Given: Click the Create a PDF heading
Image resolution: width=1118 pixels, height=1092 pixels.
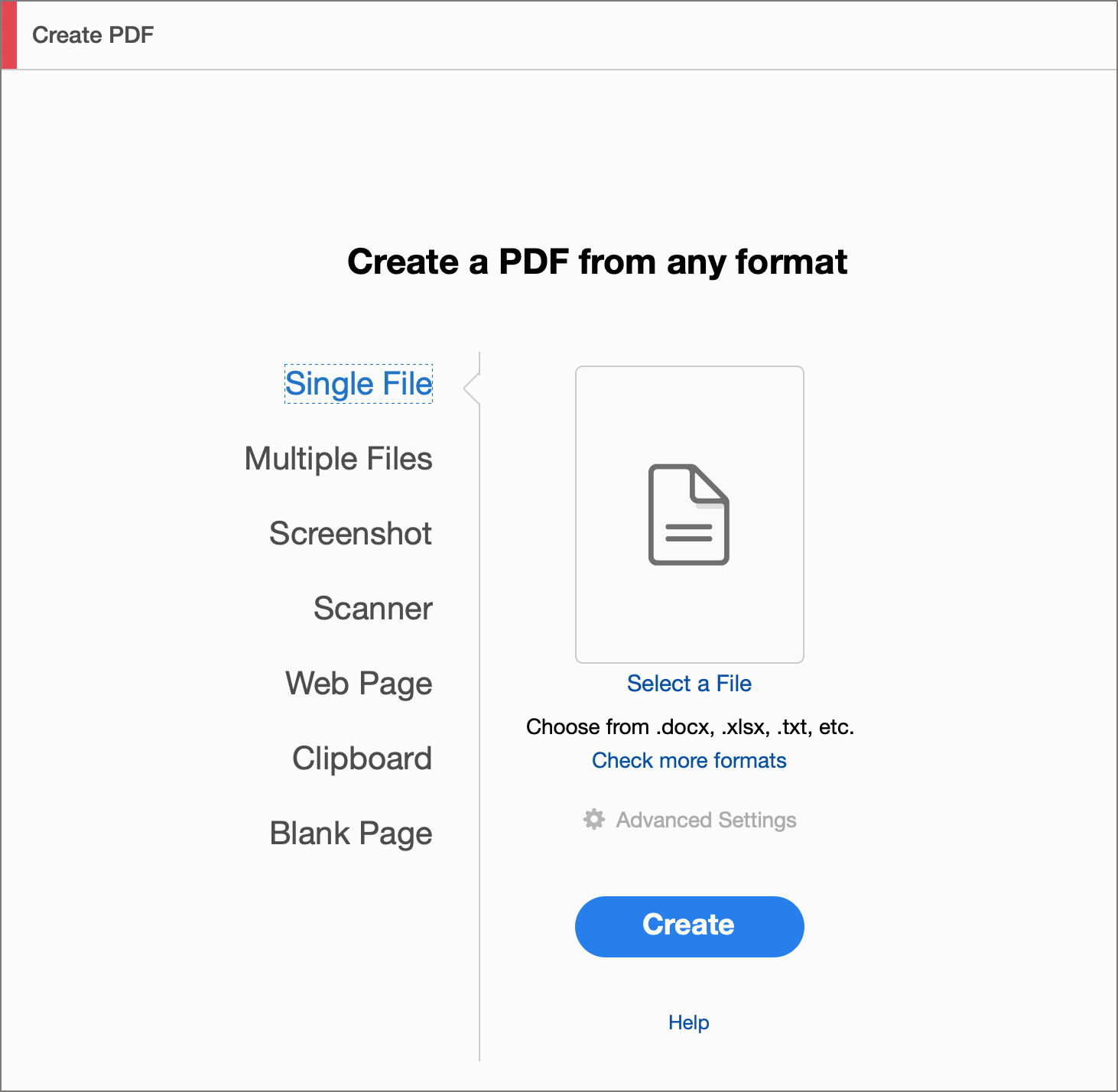Looking at the screenshot, I should (x=598, y=262).
